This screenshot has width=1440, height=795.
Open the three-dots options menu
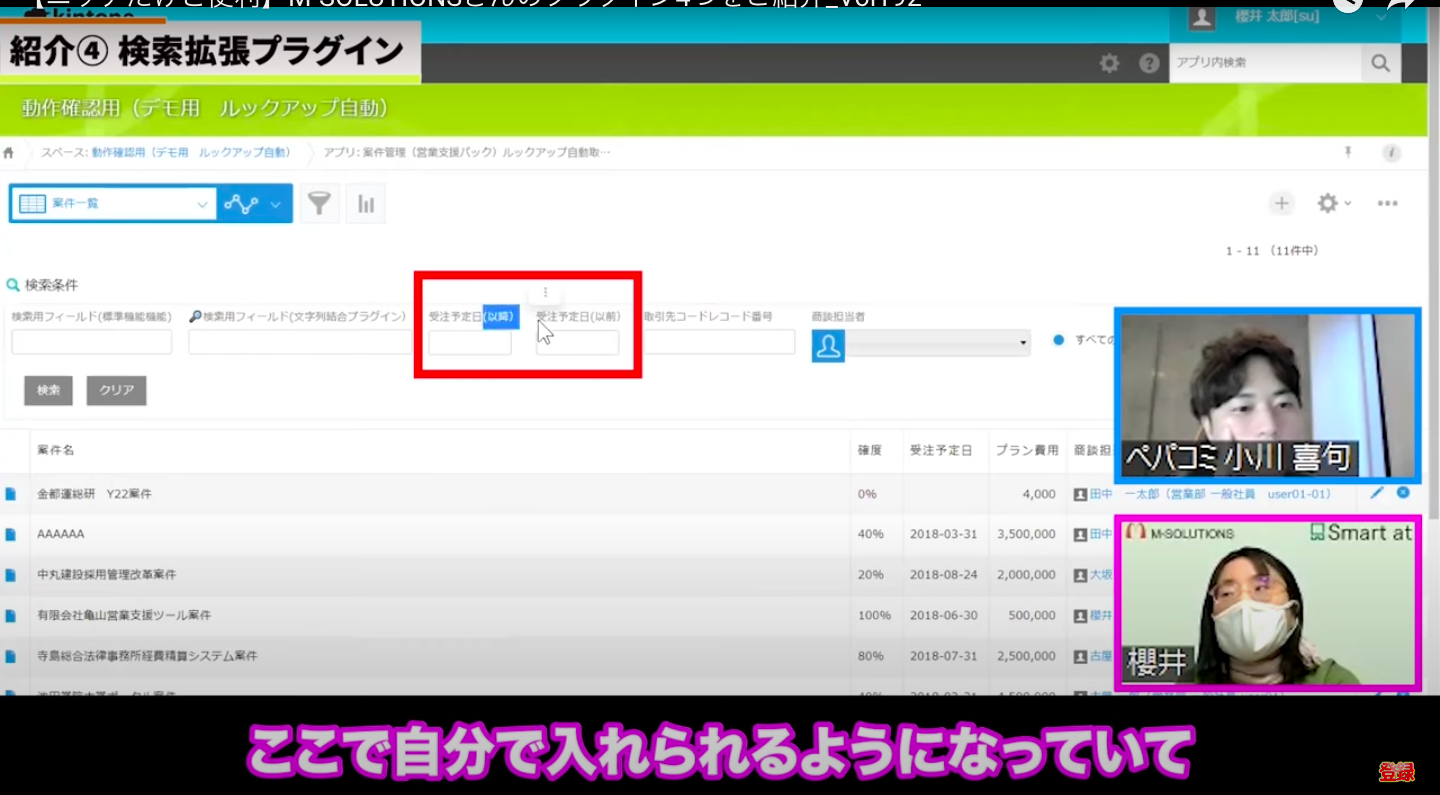point(1387,204)
